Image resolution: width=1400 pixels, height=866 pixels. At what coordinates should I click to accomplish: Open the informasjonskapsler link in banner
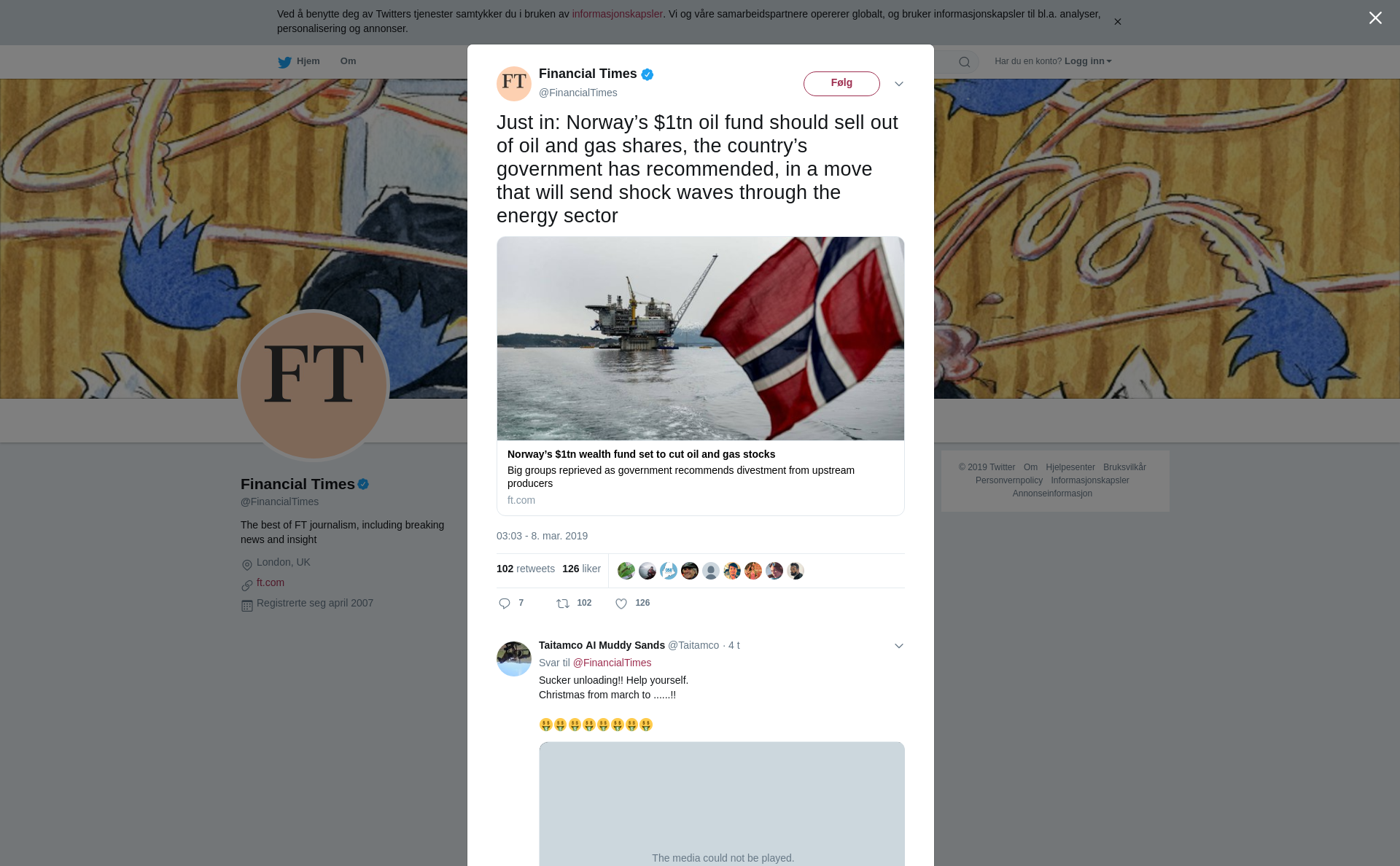617,14
